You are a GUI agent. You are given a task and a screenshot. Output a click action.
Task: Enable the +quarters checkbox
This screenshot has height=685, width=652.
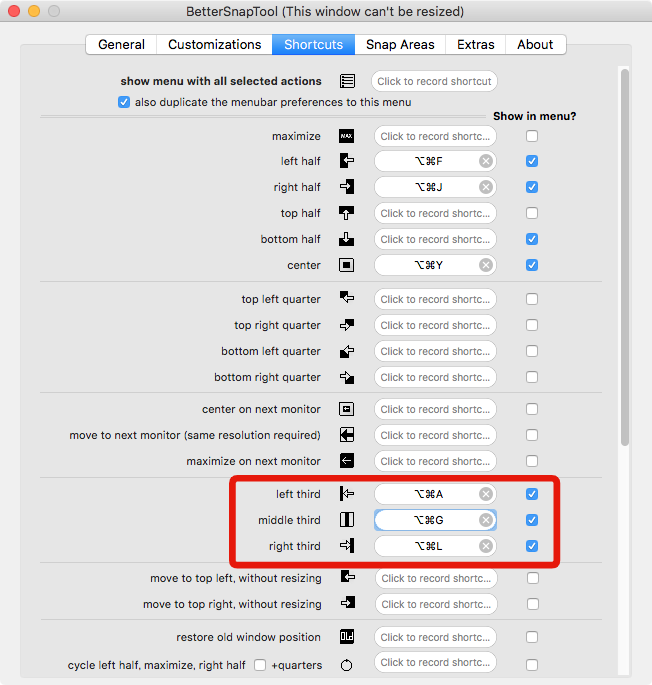(260, 665)
